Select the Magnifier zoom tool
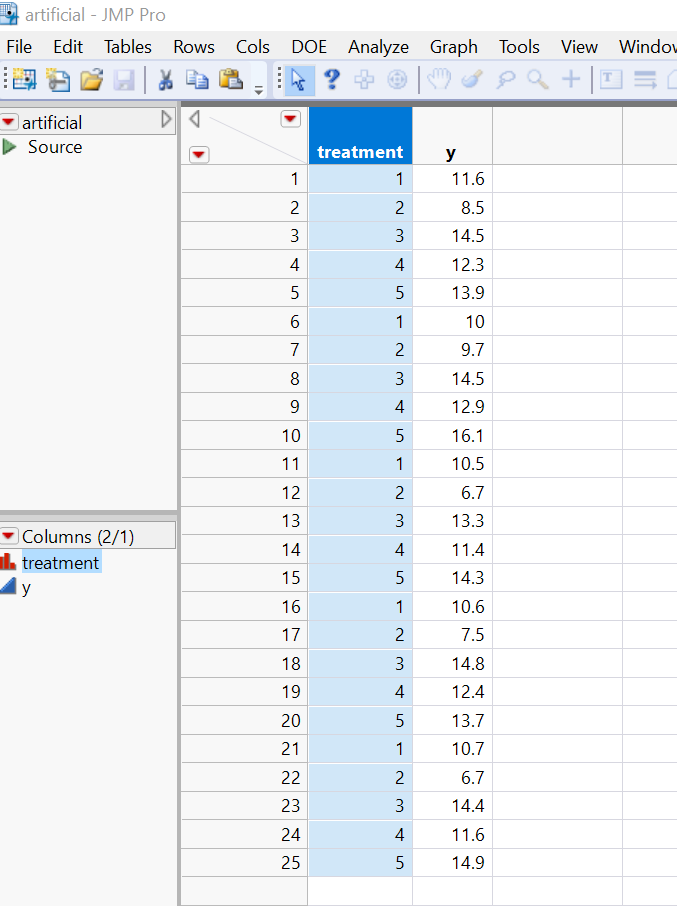677x906 pixels. [x=538, y=79]
